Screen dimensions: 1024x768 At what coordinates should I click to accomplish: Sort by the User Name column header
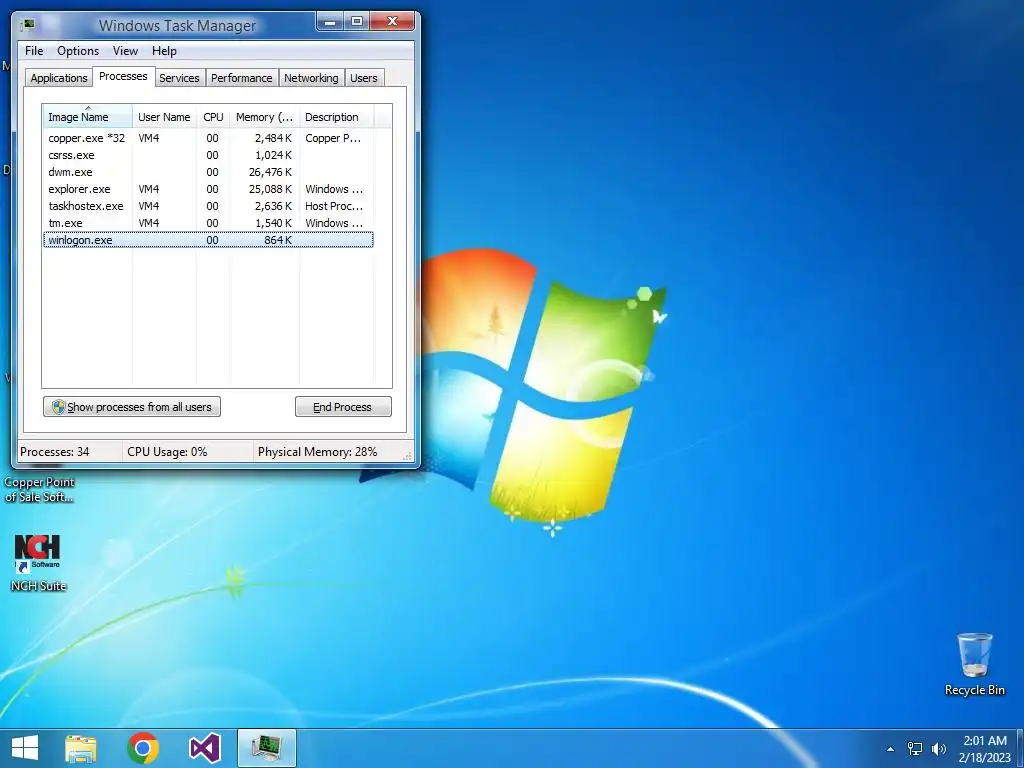tap(164, 117)
